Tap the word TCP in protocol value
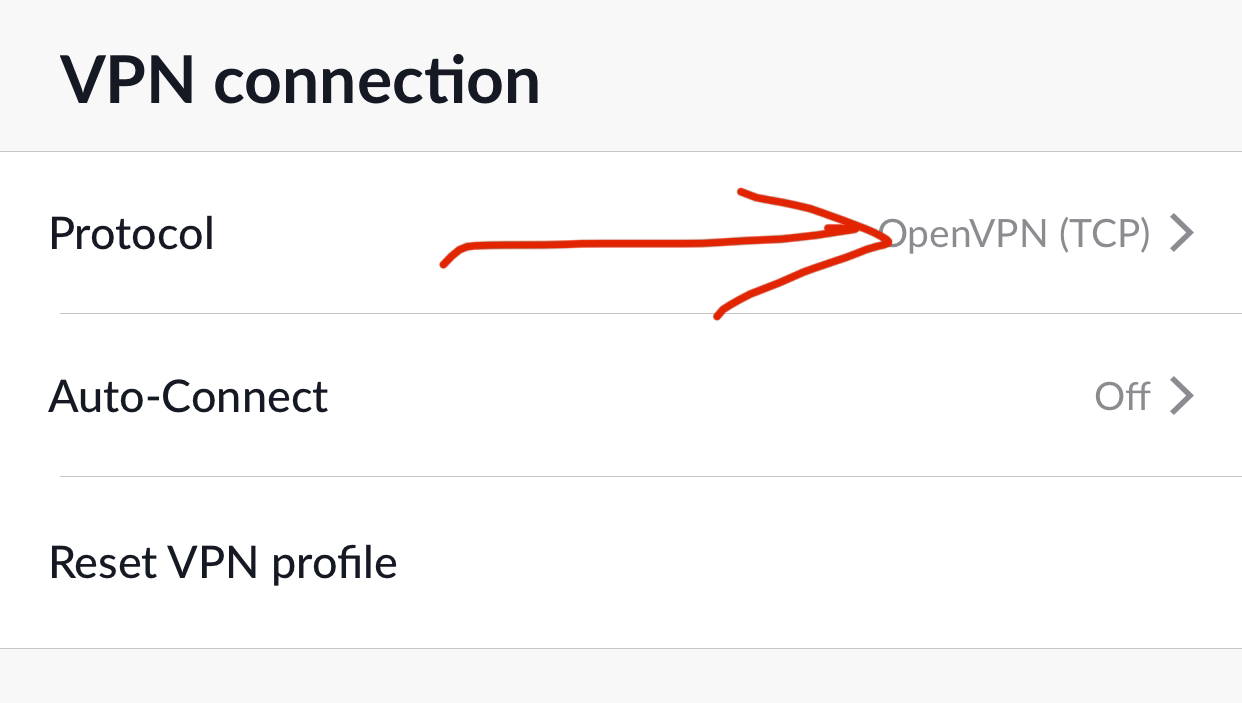 [x=1104, y=234]
